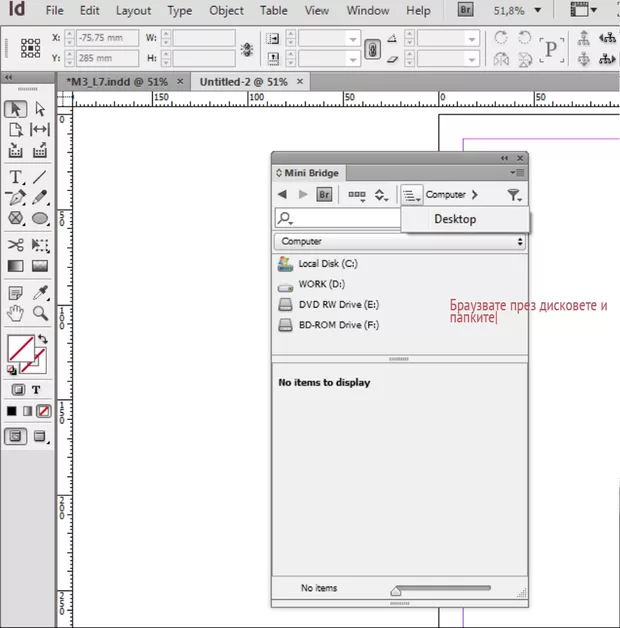Click the Direct Selection tool
The width and height of the screenshot is (620, 628).
pos(41,109)
